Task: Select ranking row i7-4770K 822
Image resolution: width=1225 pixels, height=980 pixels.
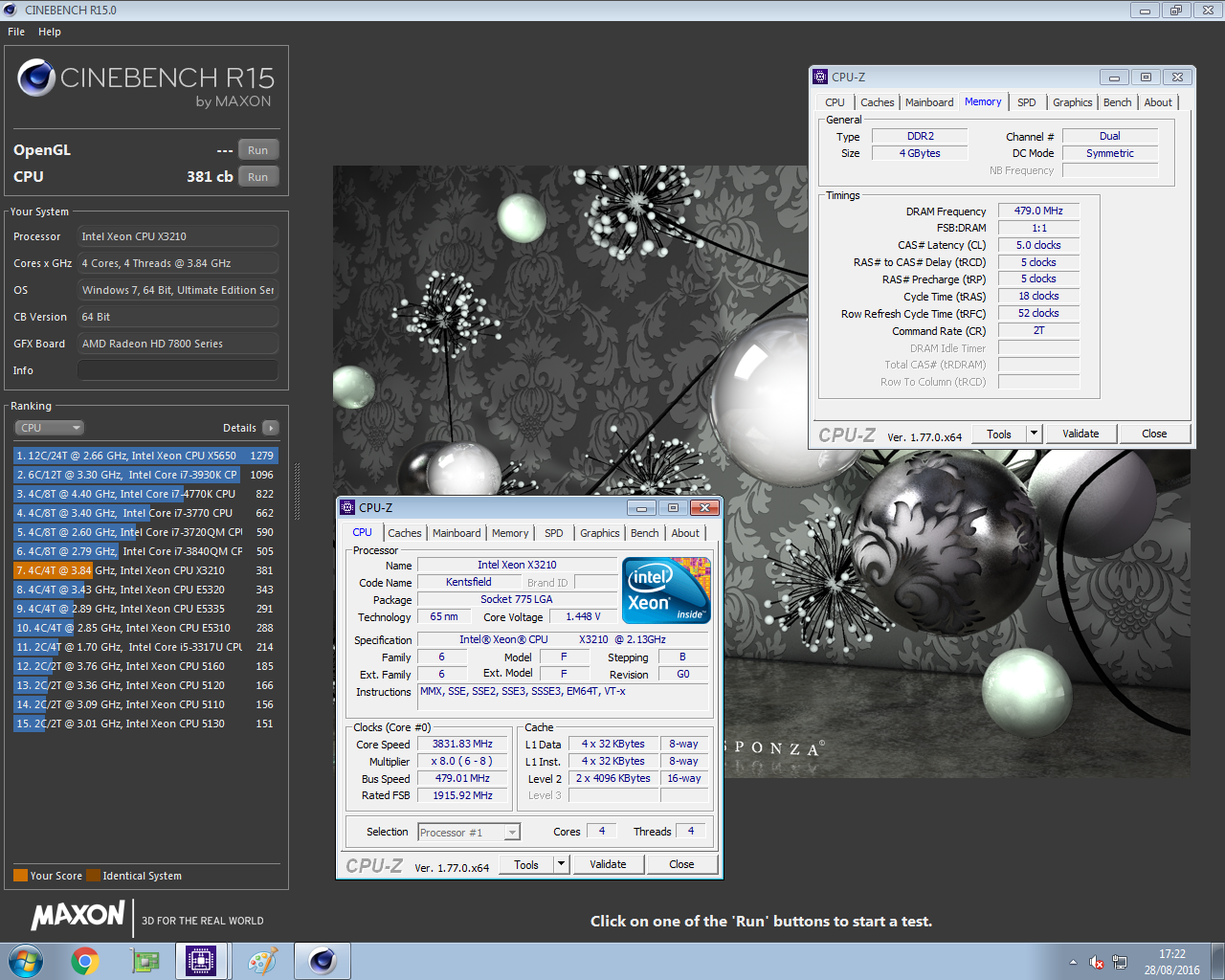Action: pyautogui.click(x=145, y=494)
